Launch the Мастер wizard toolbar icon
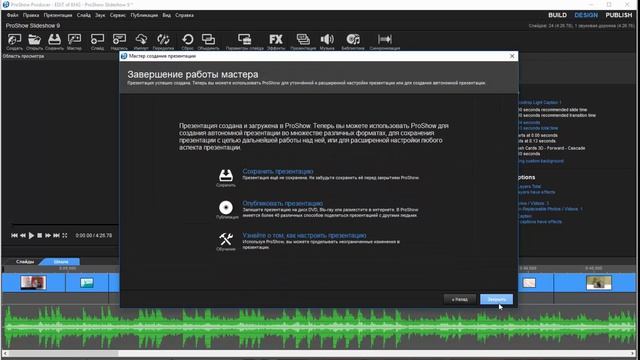Viewport: 640px width, 360px height. pos(74,40)
